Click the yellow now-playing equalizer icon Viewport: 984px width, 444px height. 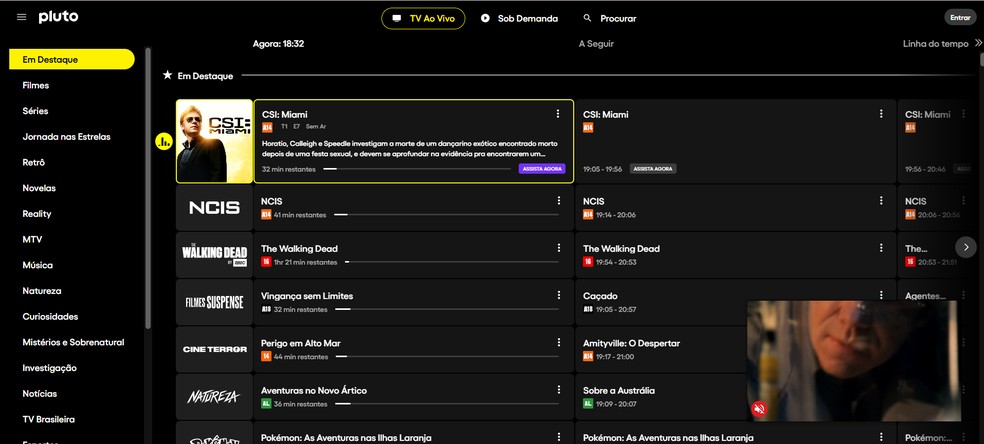coord(163,142)
